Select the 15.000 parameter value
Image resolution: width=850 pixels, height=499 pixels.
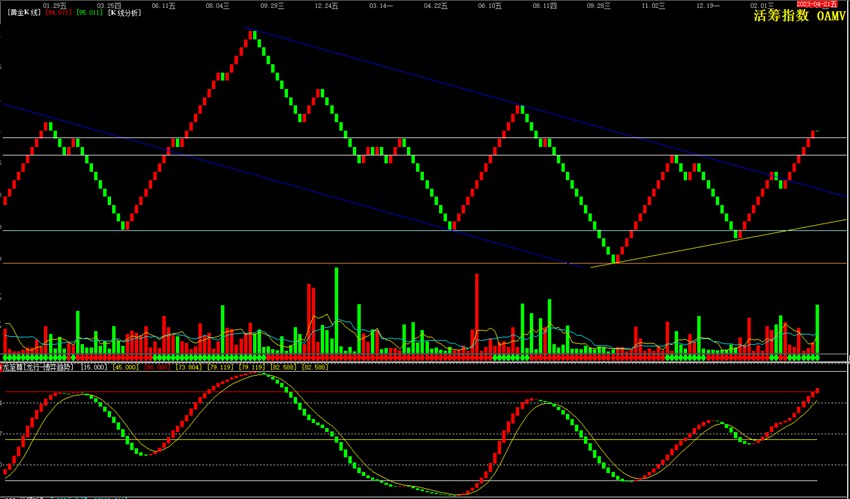pyautogui.click(x=94, y=367)
